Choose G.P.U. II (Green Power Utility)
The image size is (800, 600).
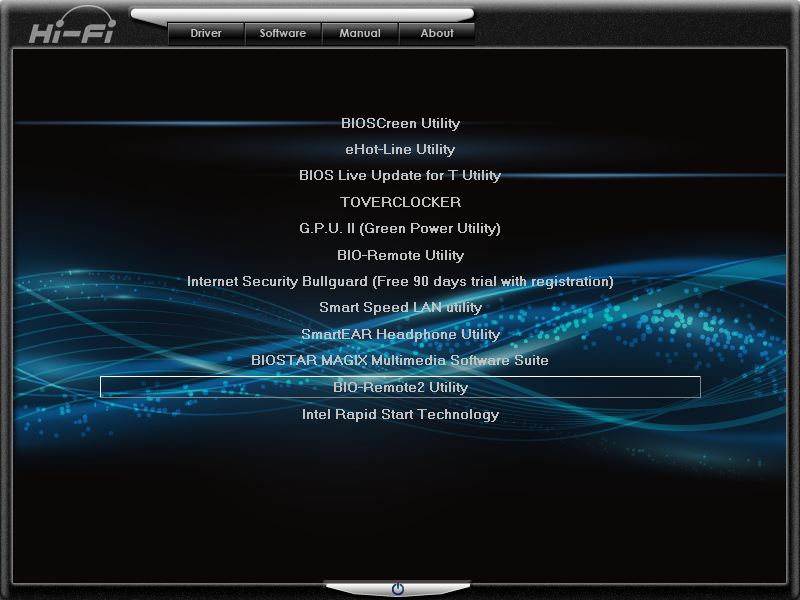(401, 229)
